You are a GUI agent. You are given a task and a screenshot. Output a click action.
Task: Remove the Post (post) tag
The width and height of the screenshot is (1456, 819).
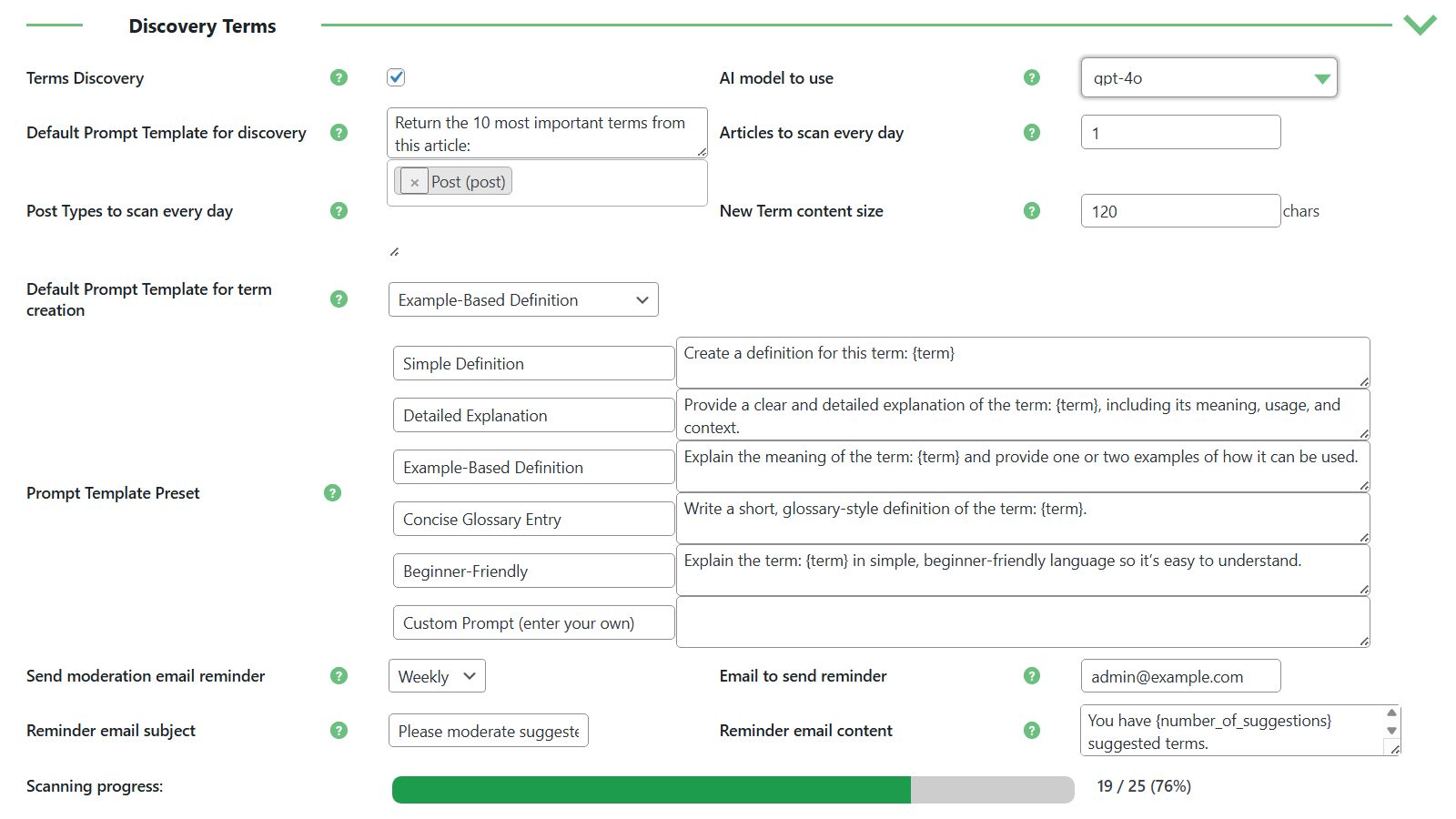click(414, 182)
